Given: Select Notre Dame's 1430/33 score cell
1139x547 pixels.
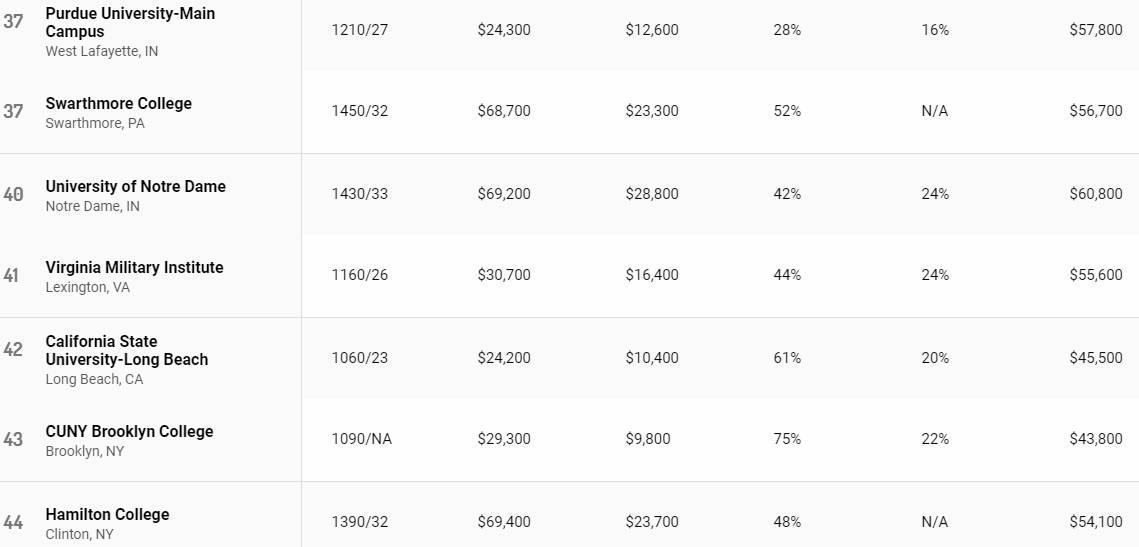Looking at the screenshot, I should [360, 193].
